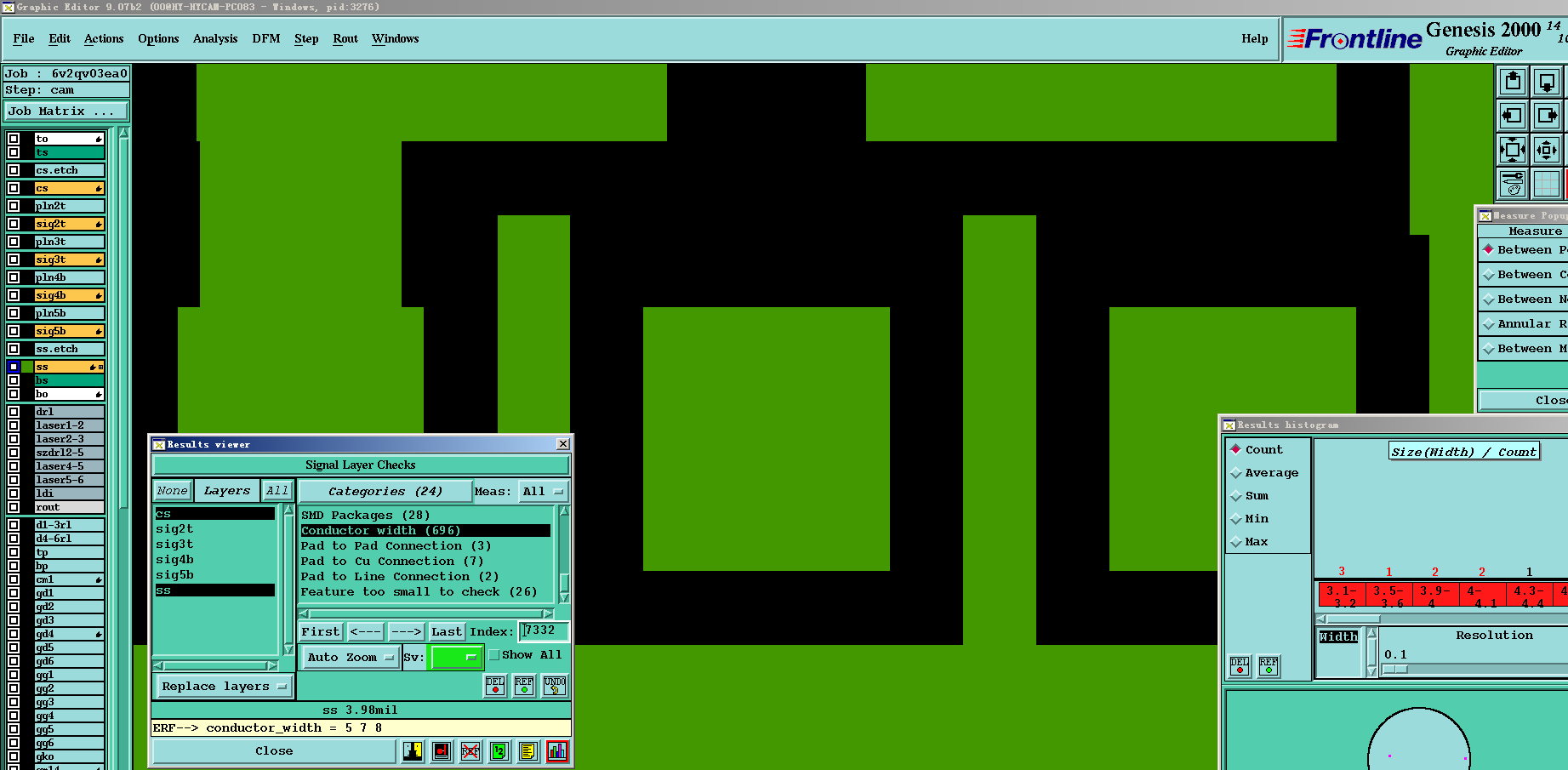Click the zoom out icon with outward arrows
This screenshot has width=1568, height=770.
click(1547, 150)
